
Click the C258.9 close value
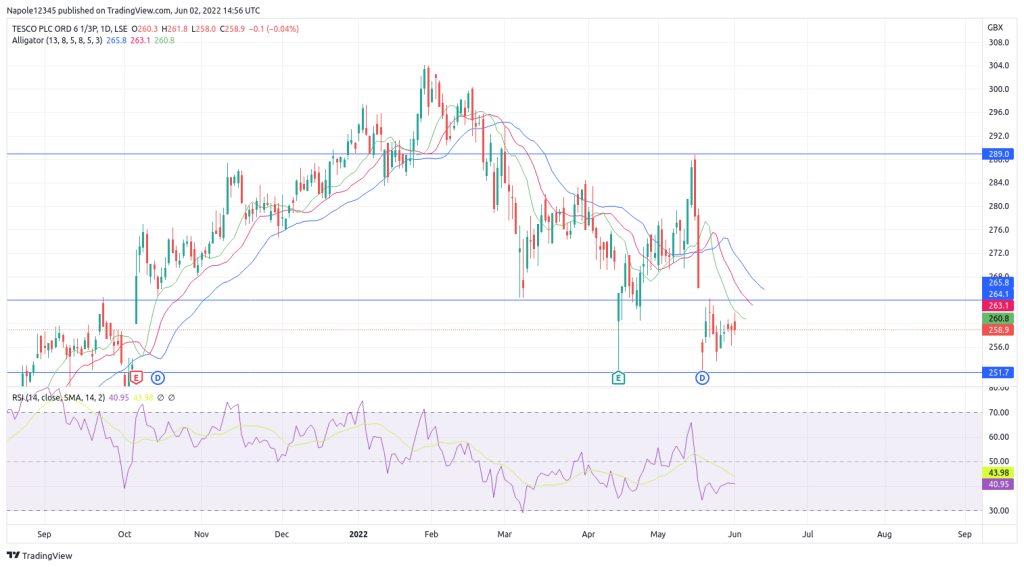pos(232,29)
